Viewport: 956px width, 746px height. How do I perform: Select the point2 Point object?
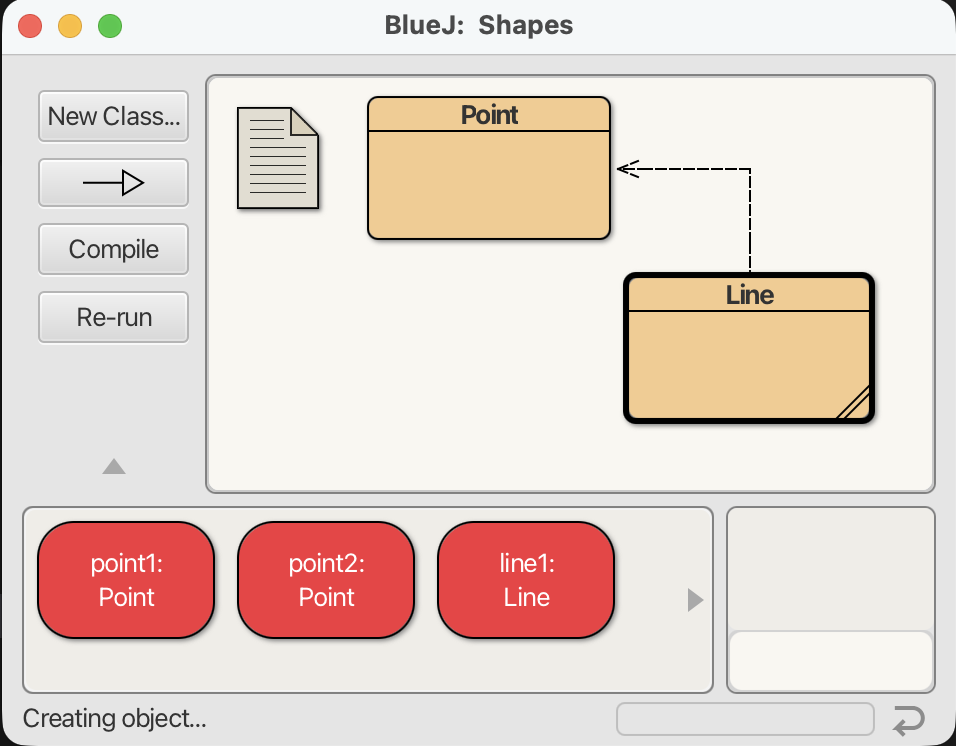click(x=326, y=581)
